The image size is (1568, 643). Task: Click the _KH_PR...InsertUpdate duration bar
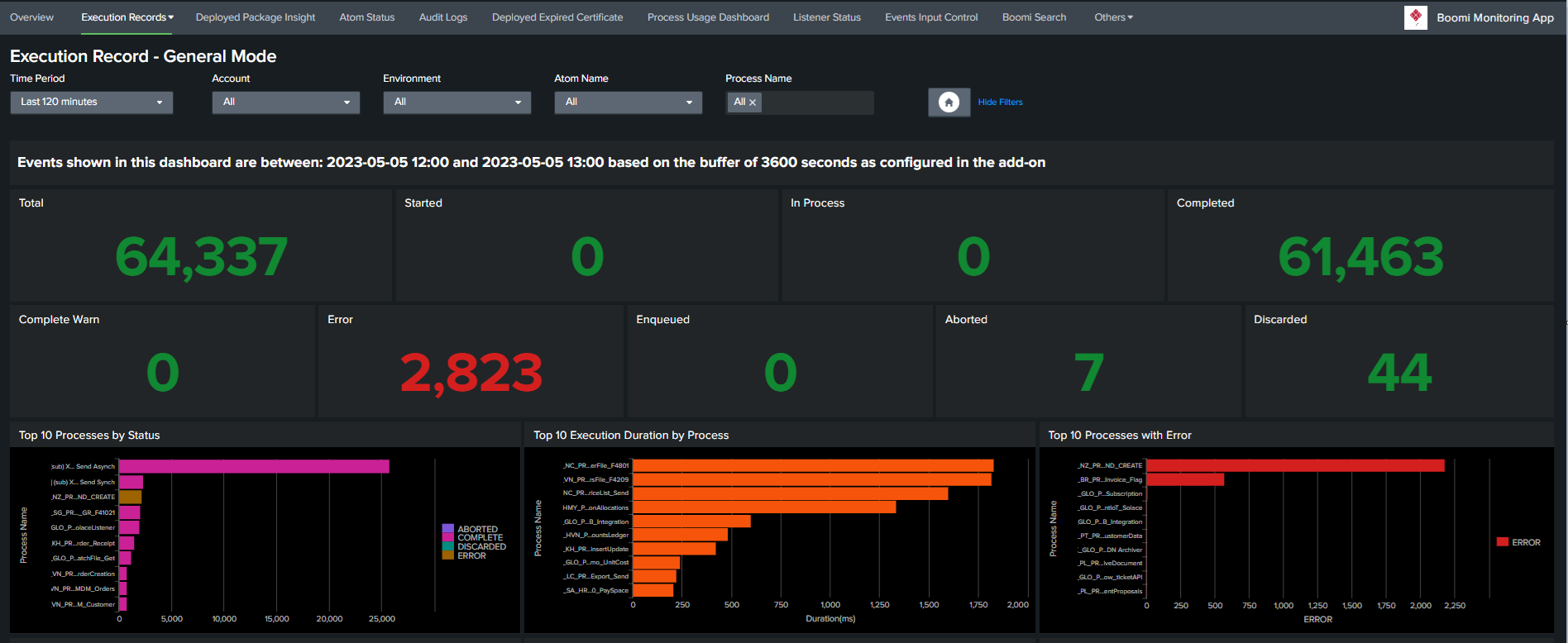[674, 549]
